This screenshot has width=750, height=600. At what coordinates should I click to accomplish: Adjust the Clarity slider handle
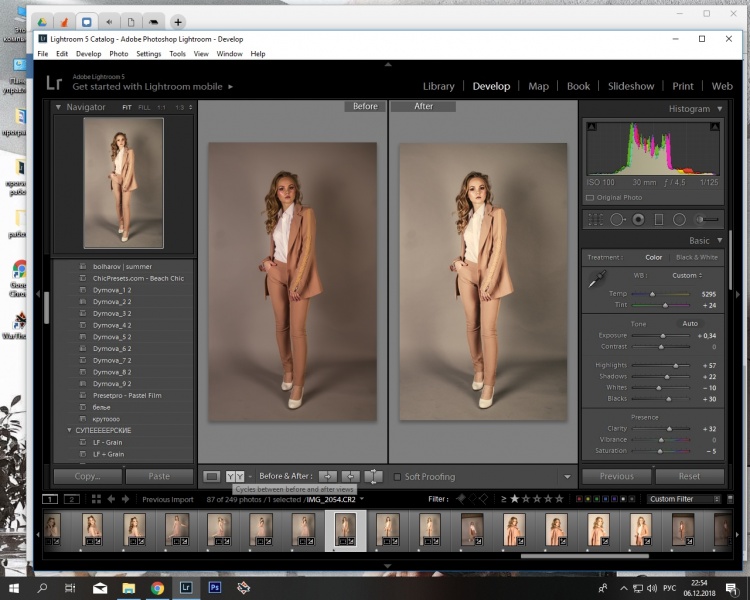(x=670, y=429)
